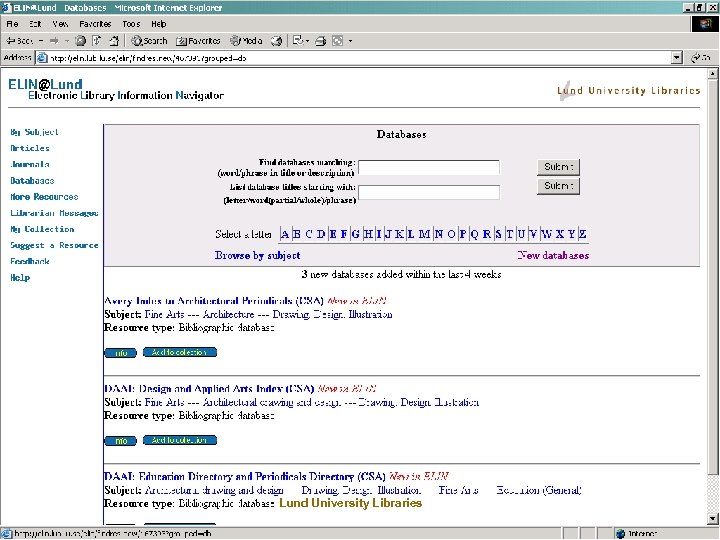
Task: Open the Articles sidebar link
Action: click(30, 148)
